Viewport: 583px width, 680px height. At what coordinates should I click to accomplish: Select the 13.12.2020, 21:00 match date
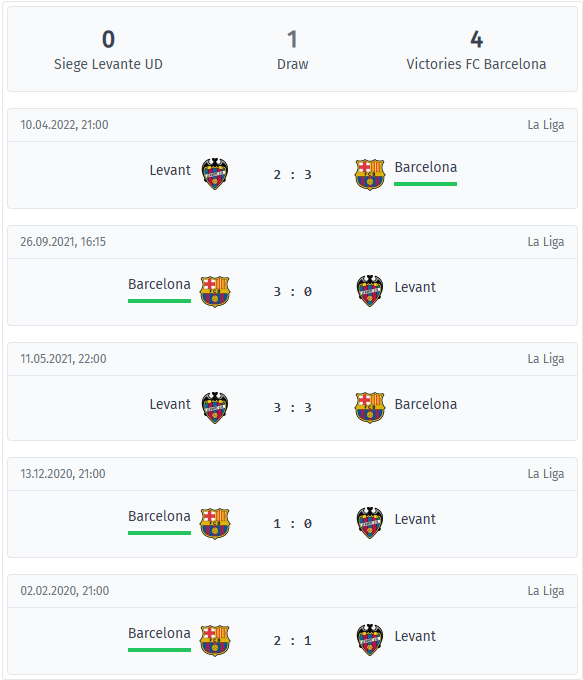pos(63,474)
